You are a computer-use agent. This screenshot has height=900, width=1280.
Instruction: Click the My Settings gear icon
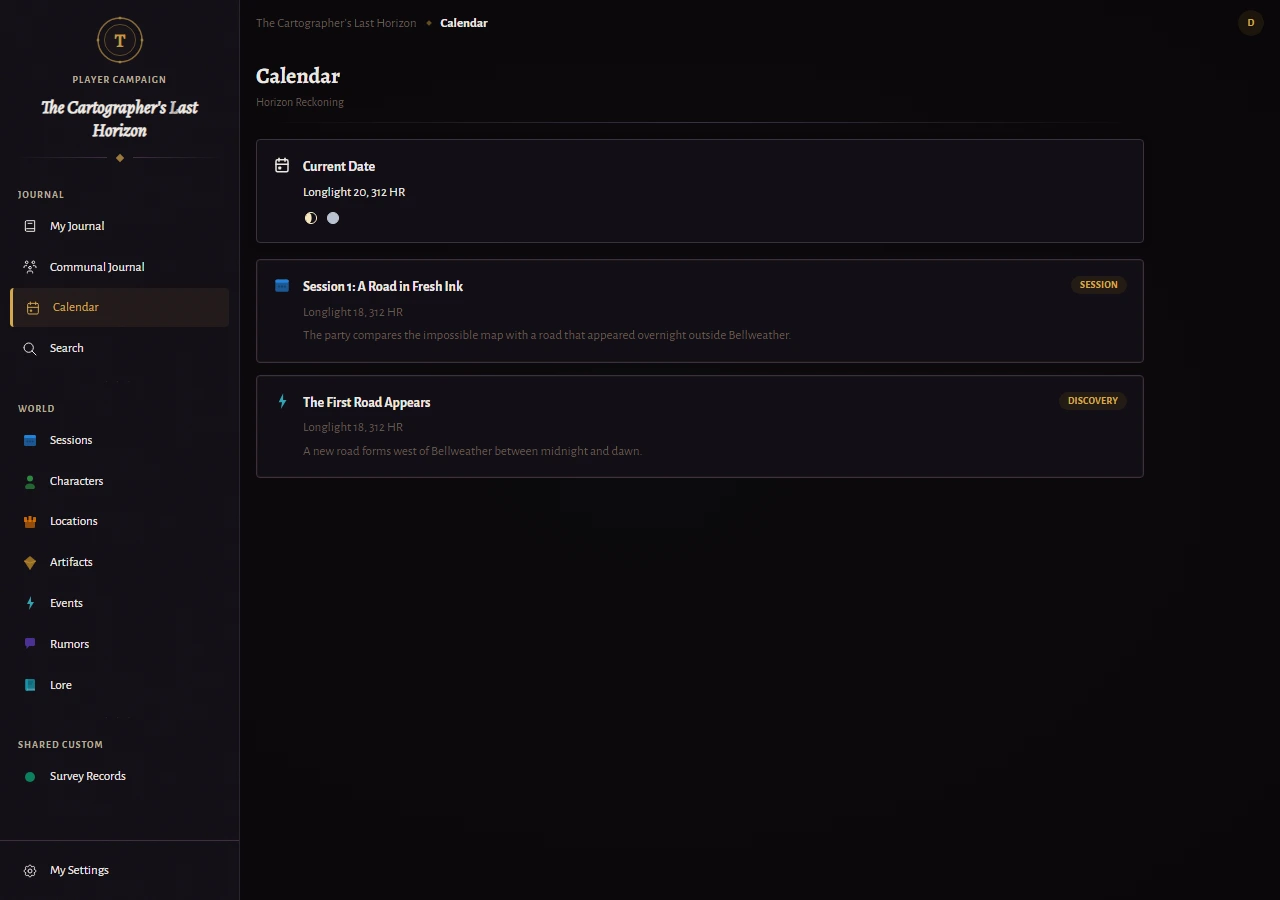(30, 870)
